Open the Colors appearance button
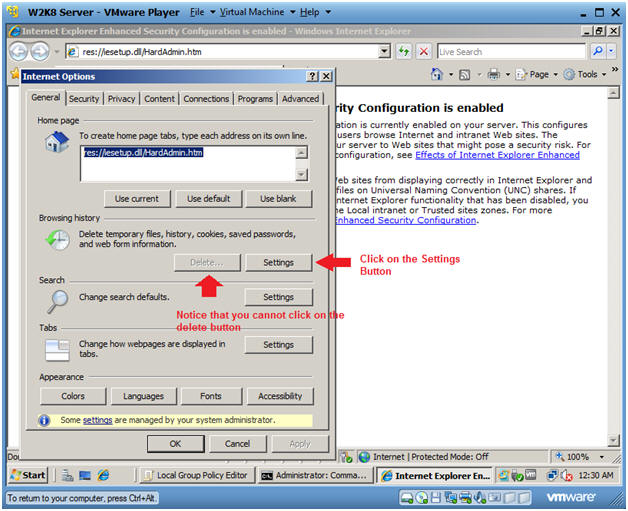 tap(73, 396)
